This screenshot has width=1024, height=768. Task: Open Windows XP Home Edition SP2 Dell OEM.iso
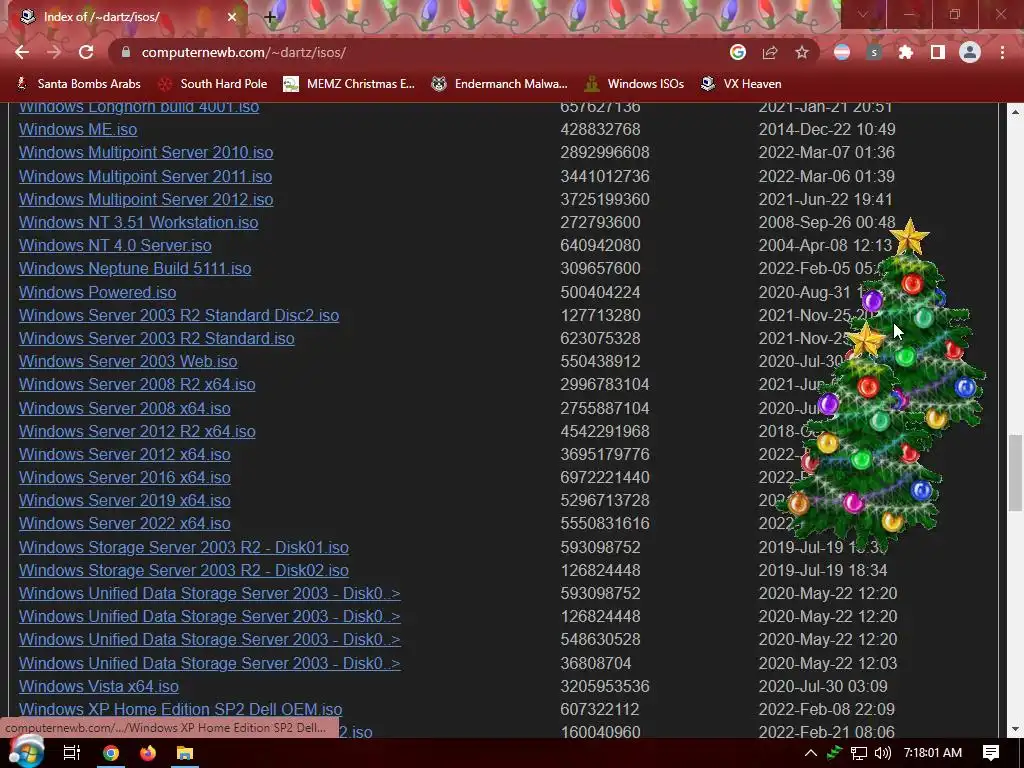click(x=180, y=709)
